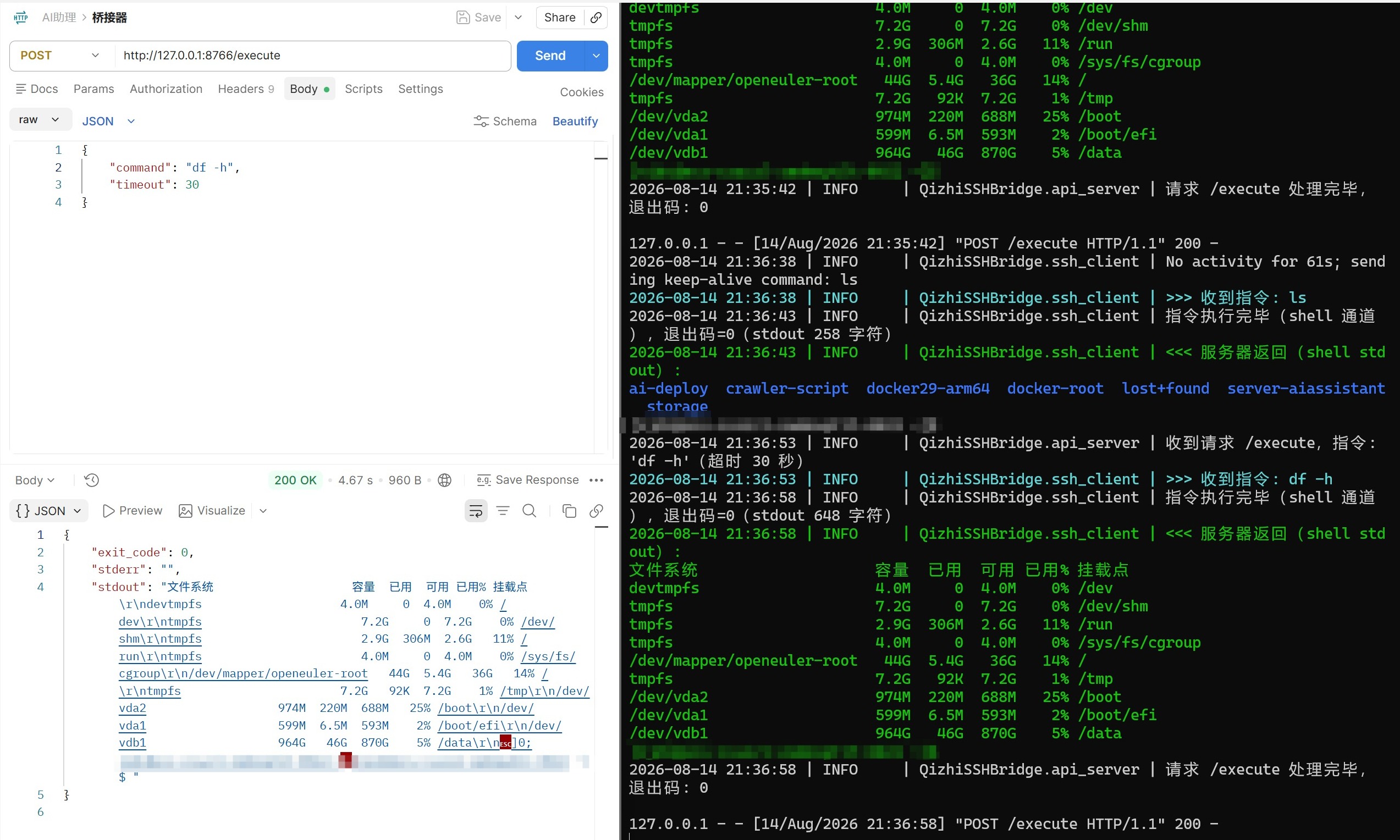Screen dimensions: 1400x840
Task: Click crawler-script directory in terminal output
Action: coord(787,388)
